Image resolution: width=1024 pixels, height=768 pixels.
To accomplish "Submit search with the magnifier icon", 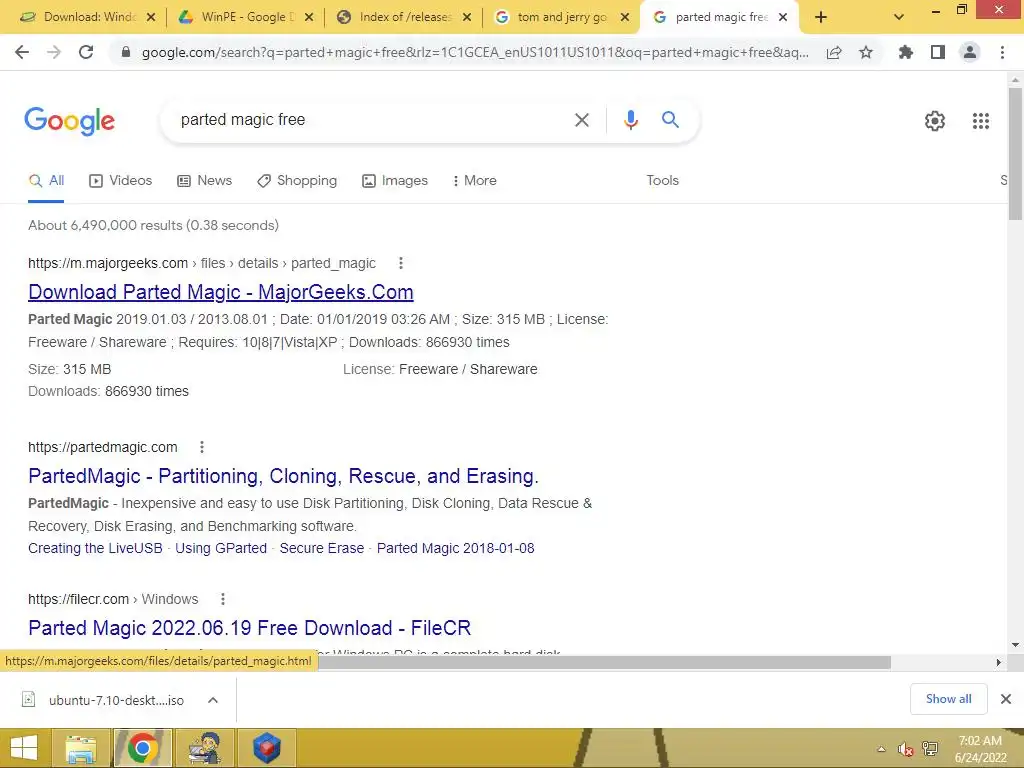I will click(670, 120).
